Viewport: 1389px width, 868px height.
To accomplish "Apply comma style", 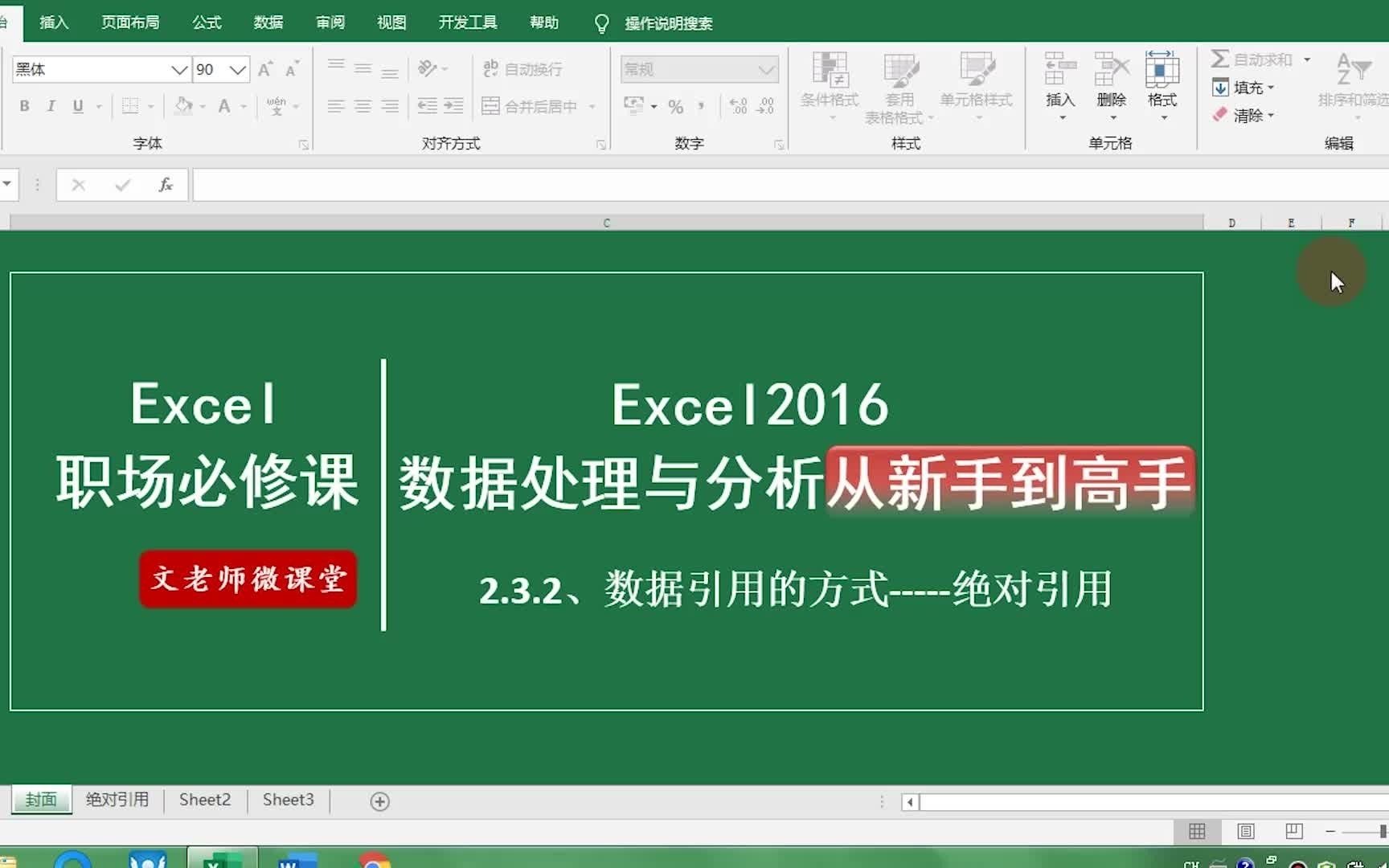I will point(702,106).
